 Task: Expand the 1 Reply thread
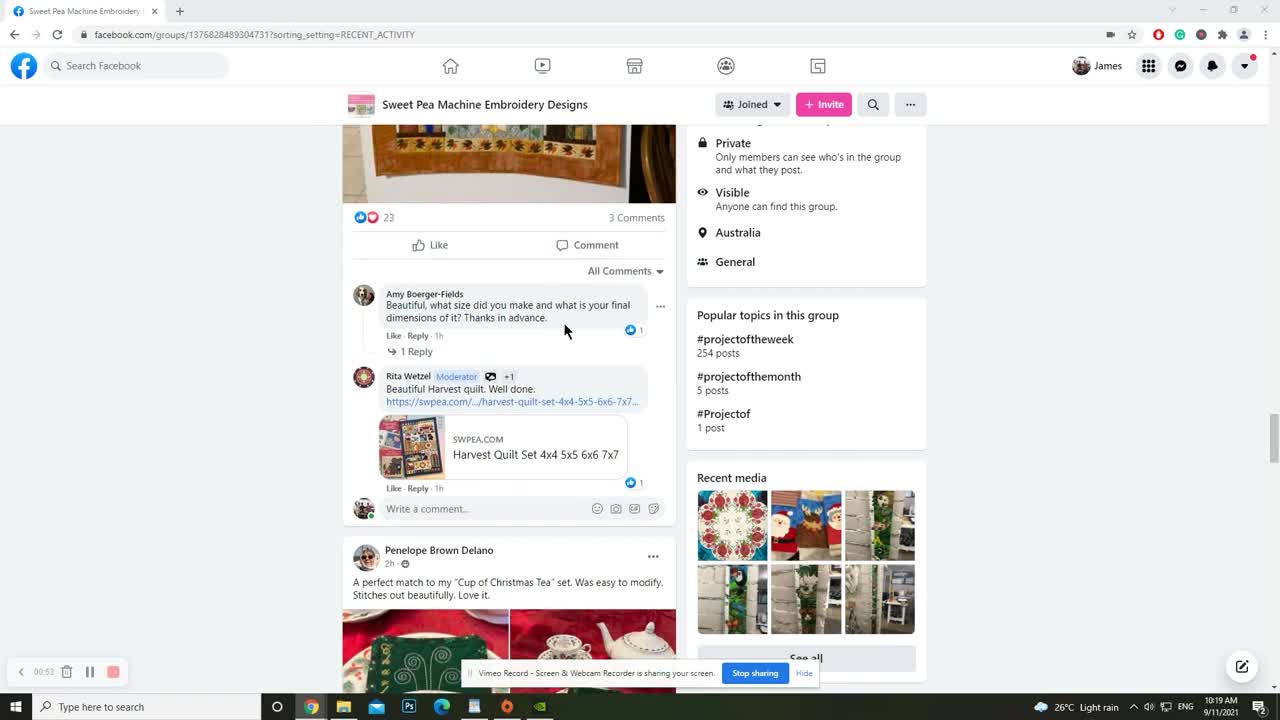point(410,352)
